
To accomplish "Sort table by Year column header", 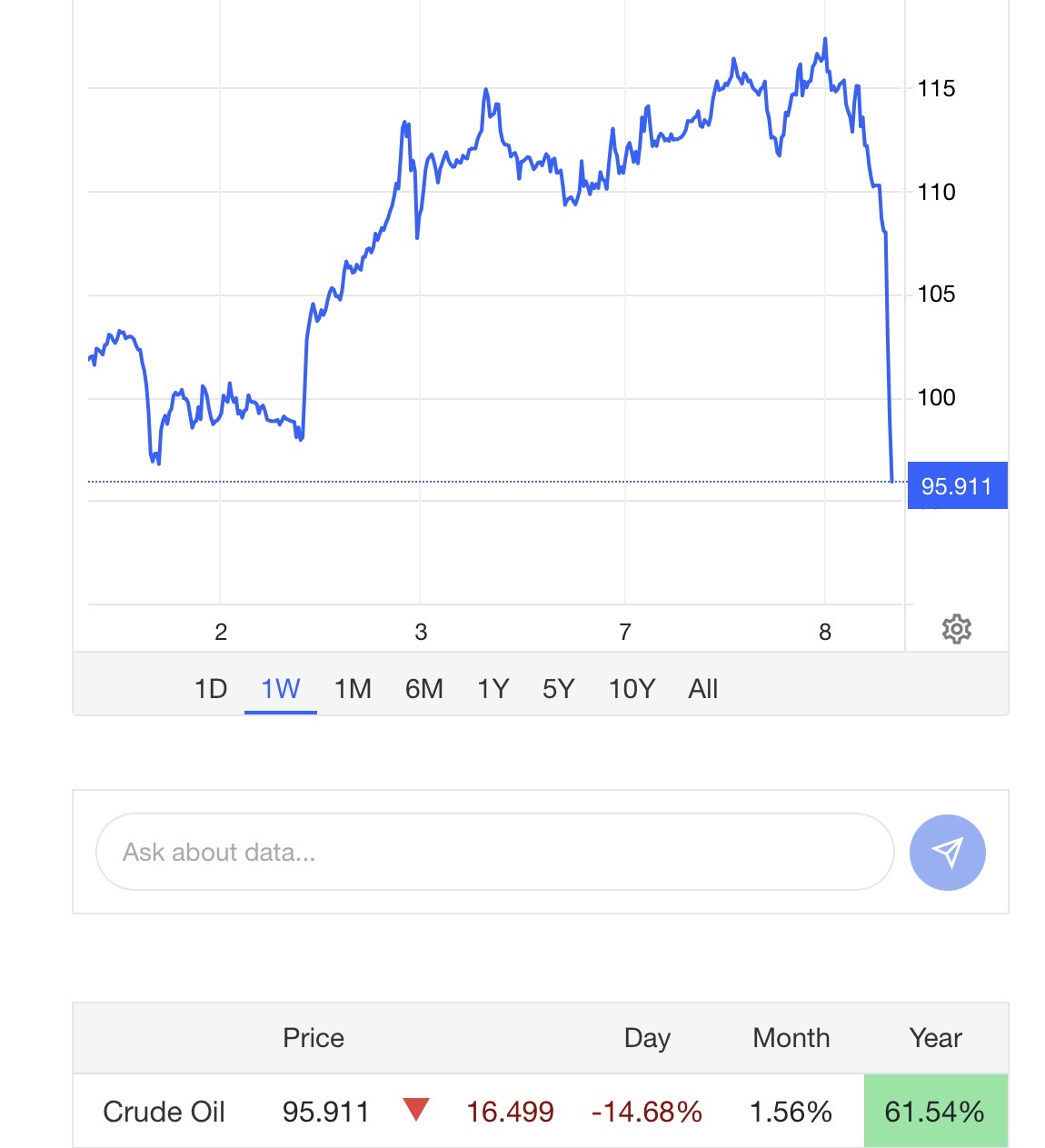I will pos(936,1038).
